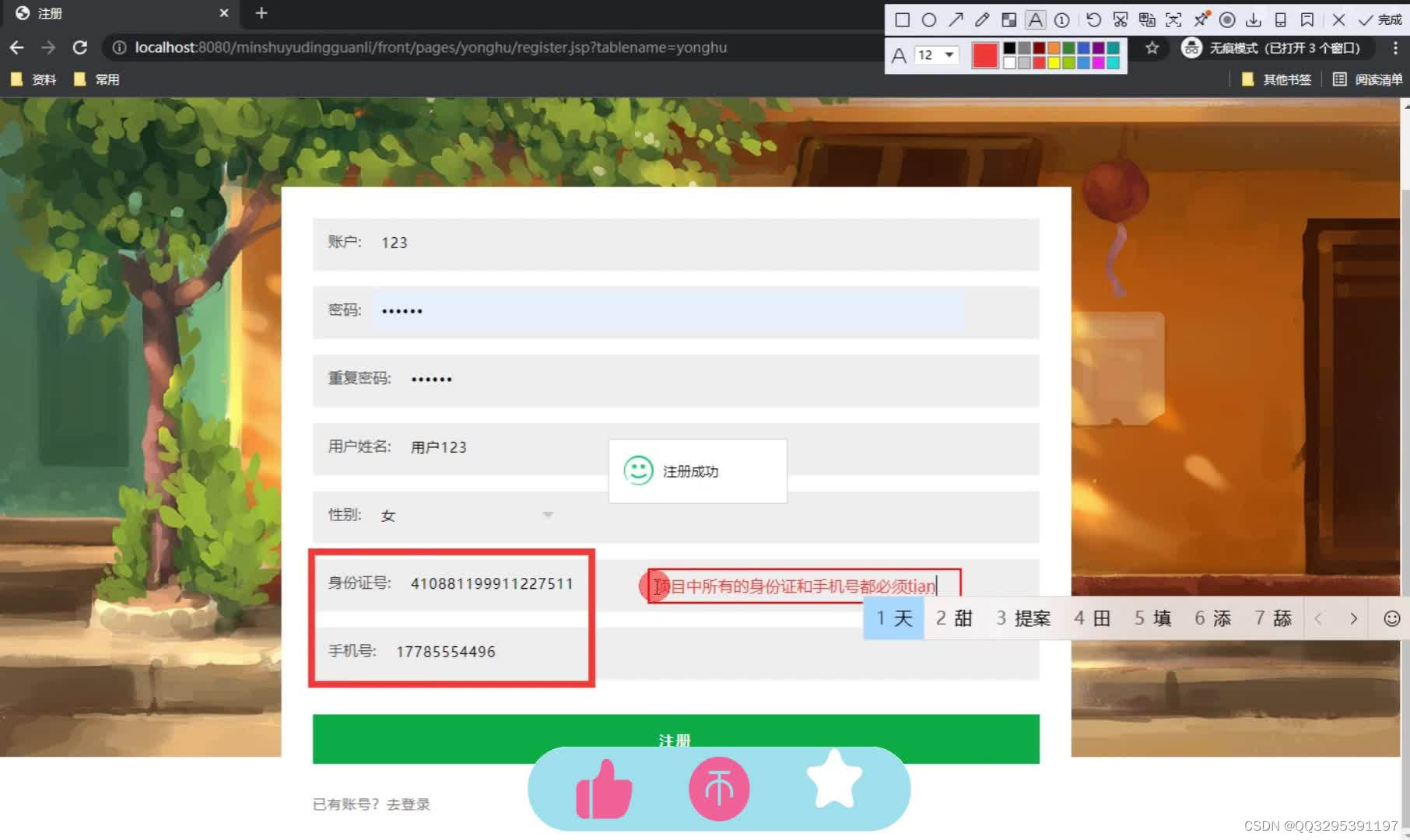Pick the yellow color swatch

tap(1054, 63)
